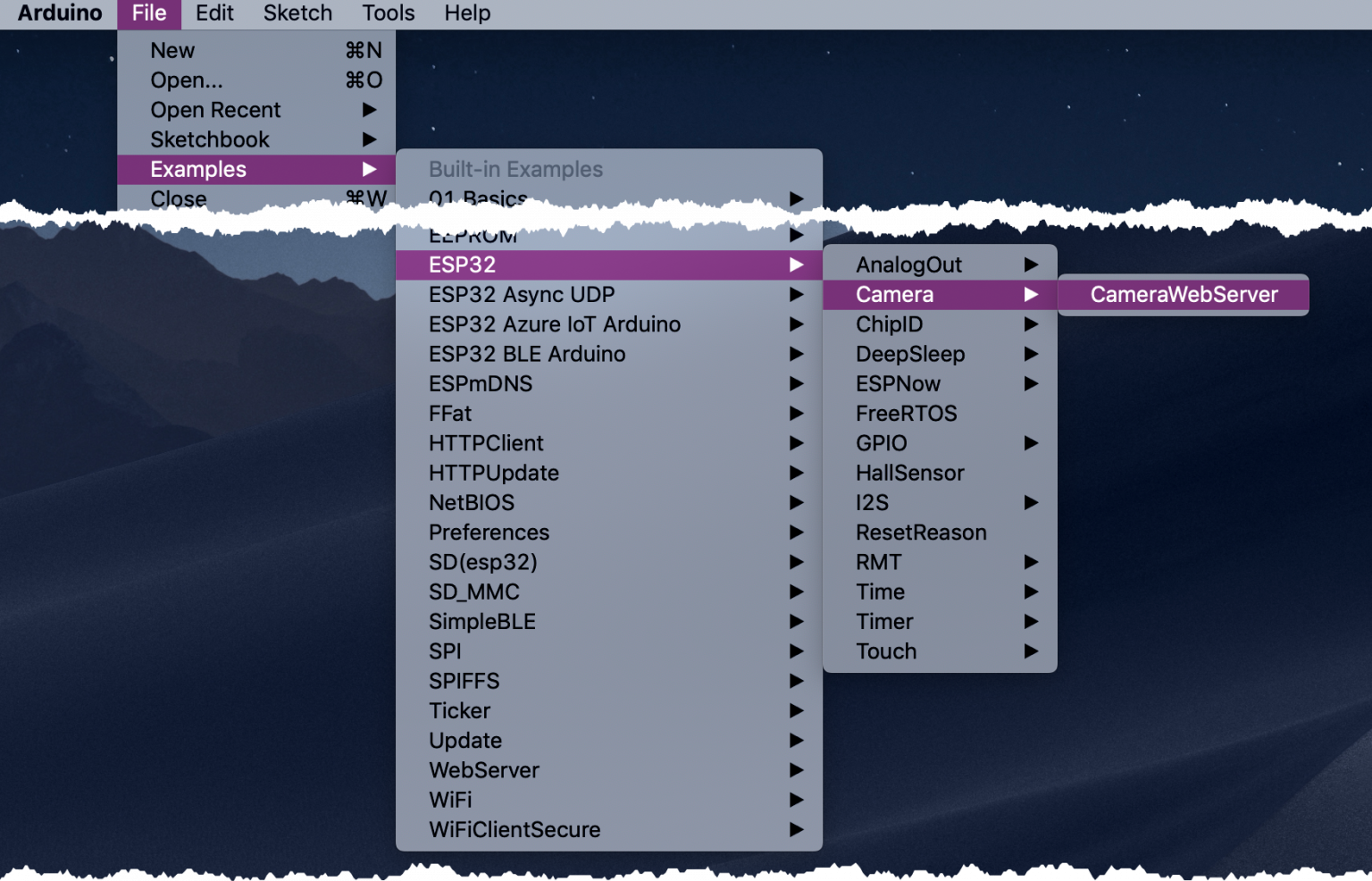Image resolution: width=1372 pixels, height=881 pixels.
Task: Open the CameraWebServer example sketch
Action: click(1183, 295)
